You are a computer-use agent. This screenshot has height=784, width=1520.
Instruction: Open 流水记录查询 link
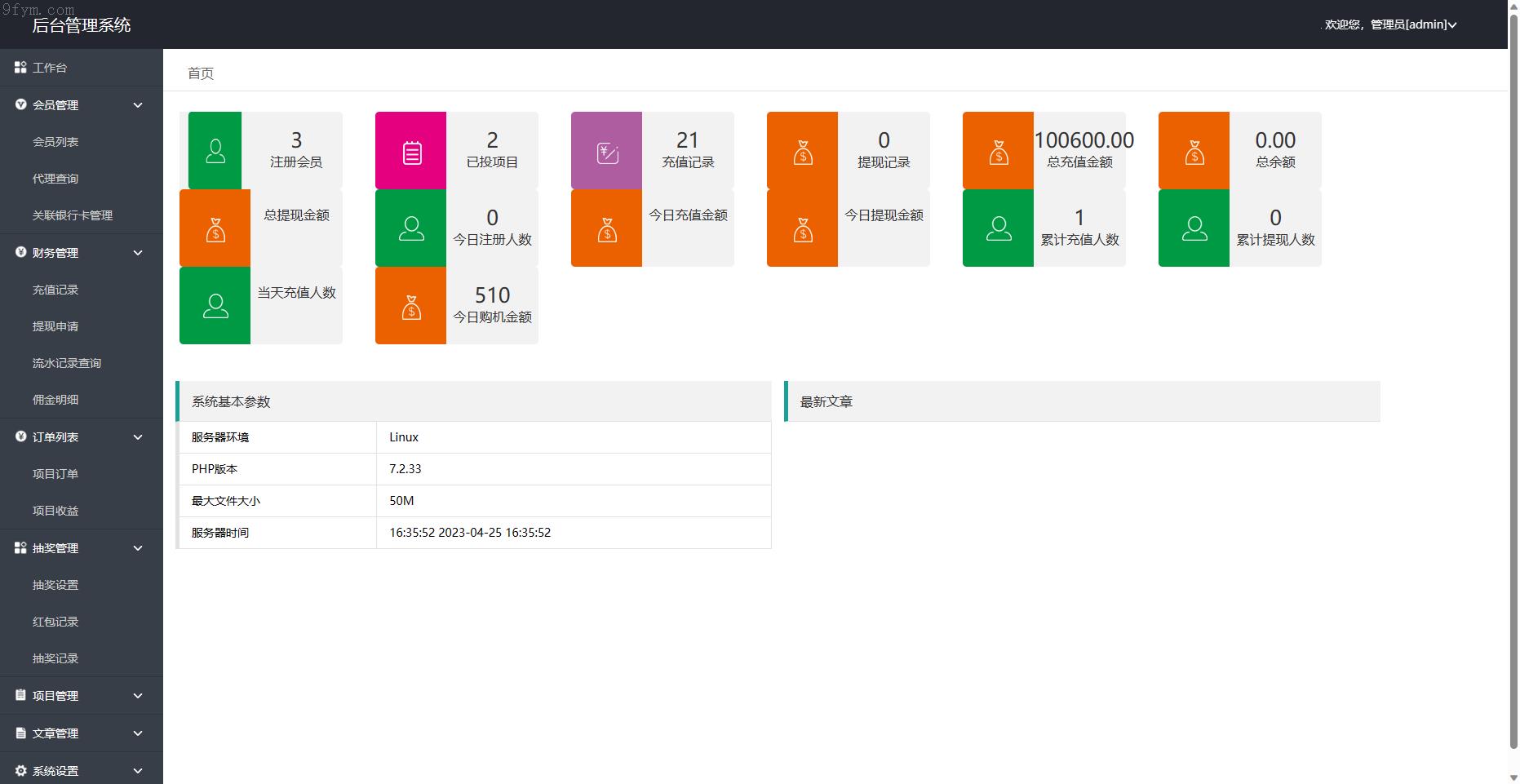pyautogui.click(x=67, y=363)
